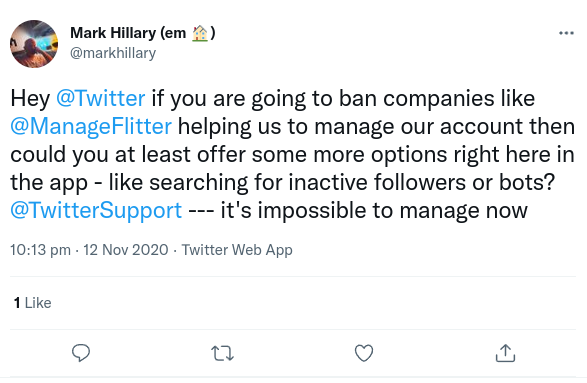The width and height of the screenshot is (587, 383).
Task: Click the house emoji in the name
Action: pyautogui.click(x=200, y=33)
